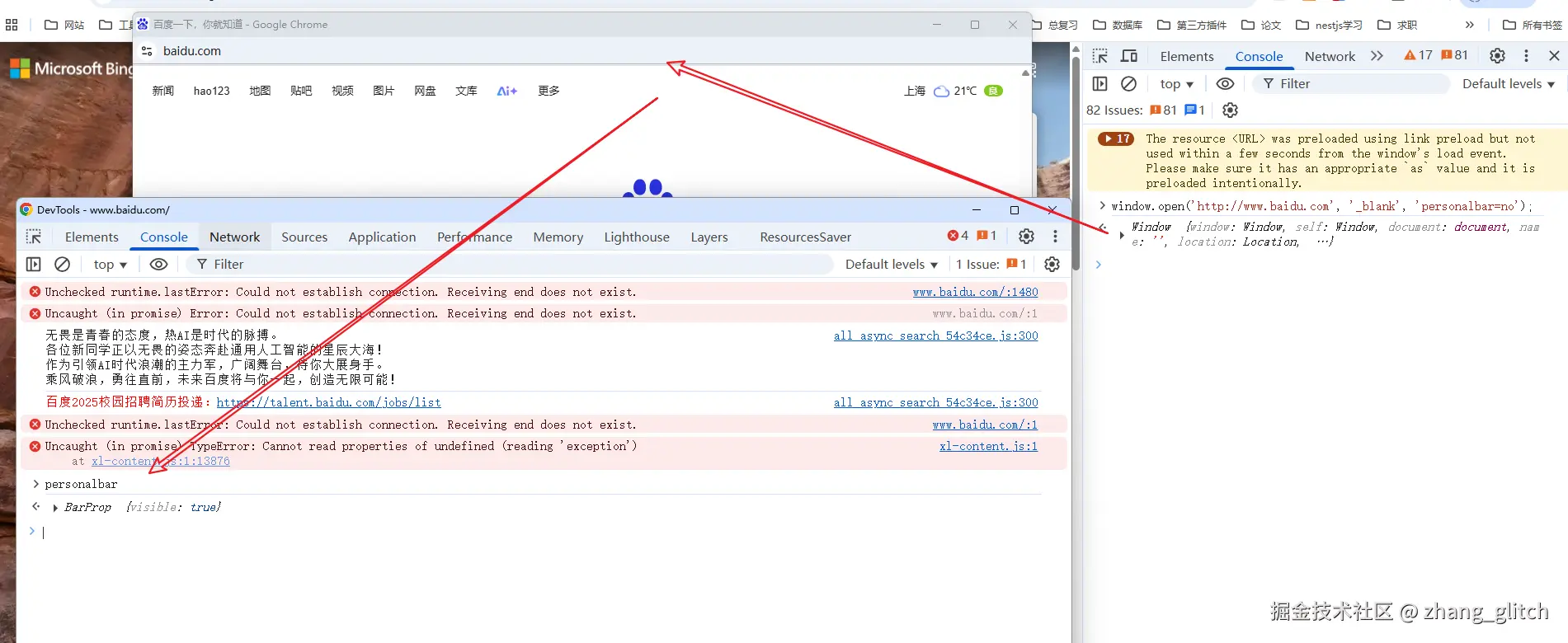The width and height of the screenshot is (1568, 643).
Task: Open 'top' context dropdown in right DevTools
Action: (x=1176, y=83)
